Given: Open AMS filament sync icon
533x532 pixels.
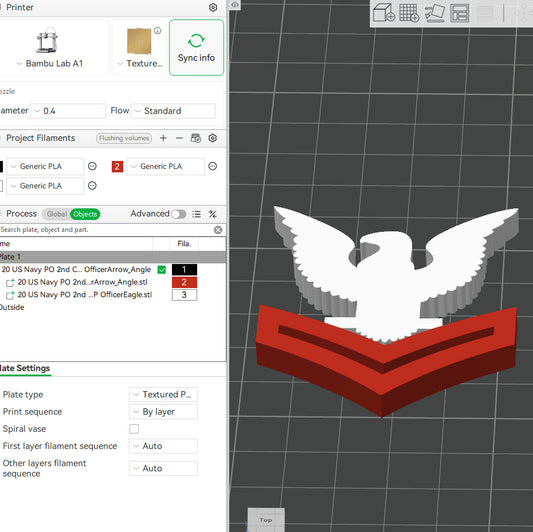Looking at the screenshot, I should 196,138.
